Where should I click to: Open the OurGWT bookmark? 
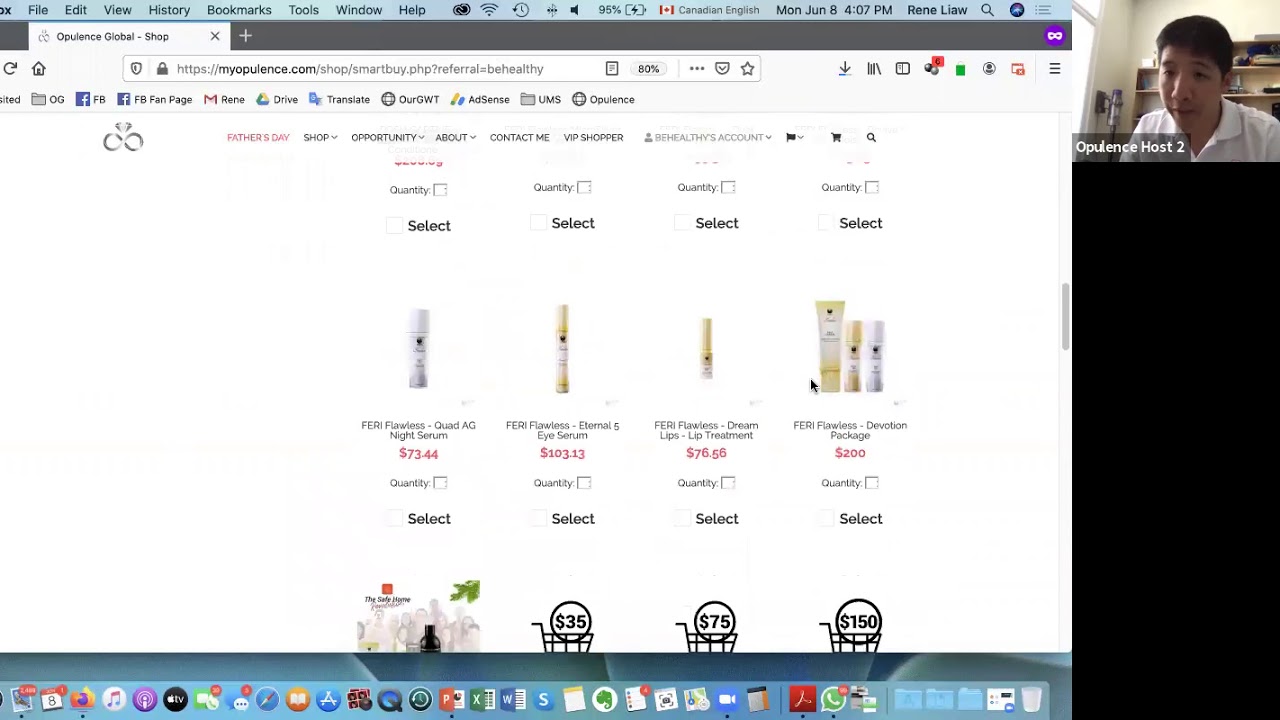[x=410, y=99]
